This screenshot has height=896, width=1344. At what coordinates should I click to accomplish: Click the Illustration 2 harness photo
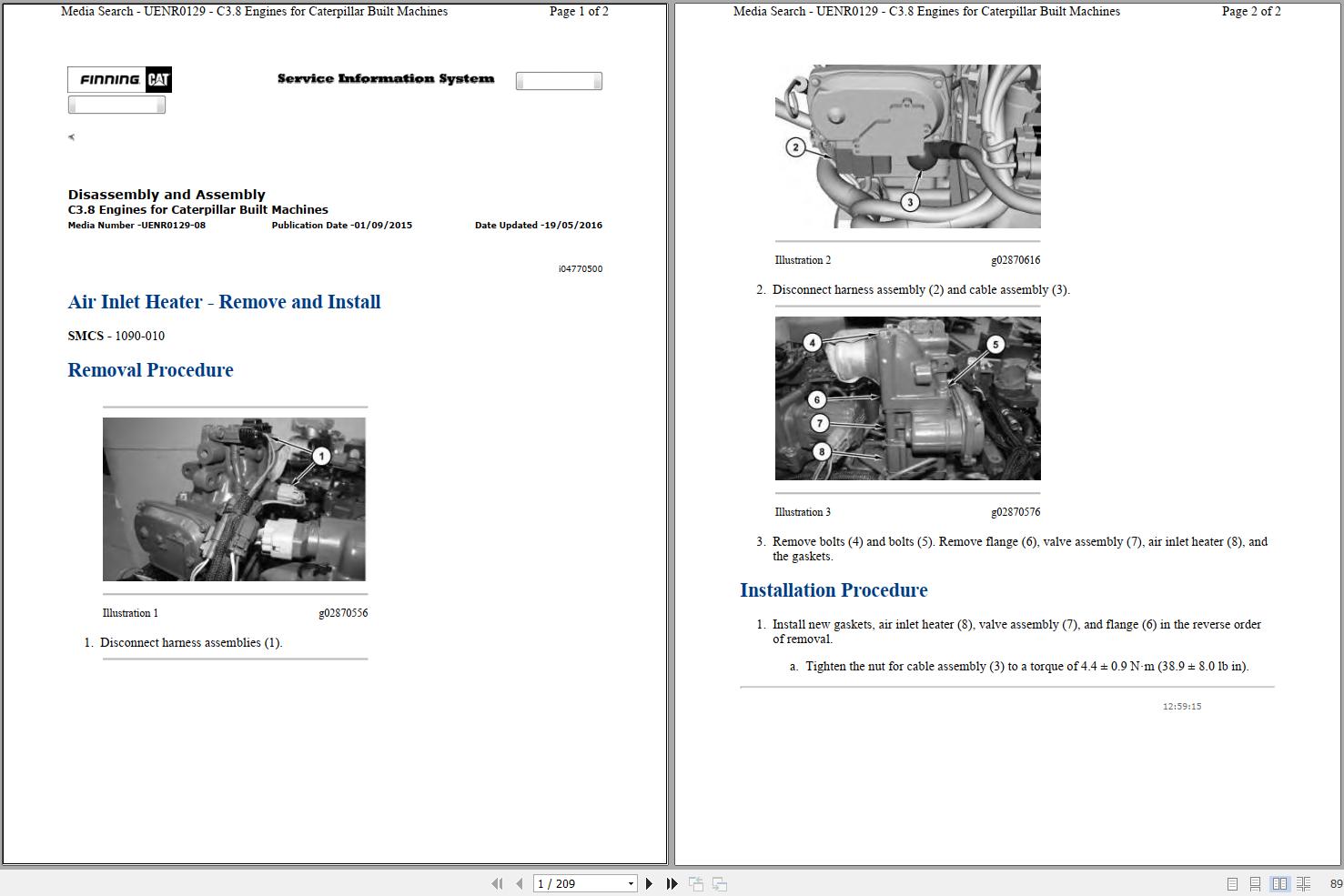click(907, 146)
